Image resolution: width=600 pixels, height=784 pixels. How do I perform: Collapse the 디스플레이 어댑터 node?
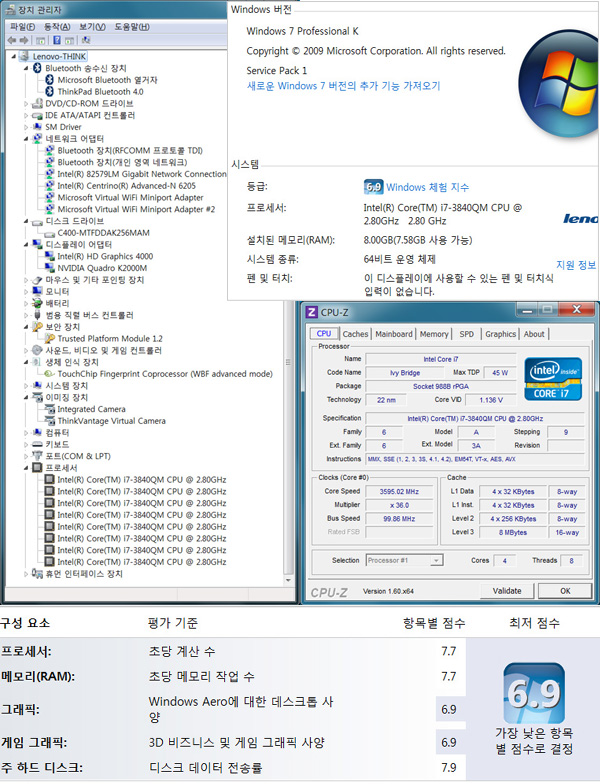26,244
